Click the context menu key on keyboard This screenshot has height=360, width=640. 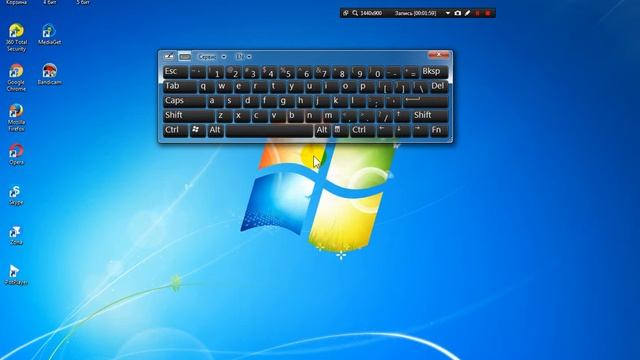coord(340,130)
